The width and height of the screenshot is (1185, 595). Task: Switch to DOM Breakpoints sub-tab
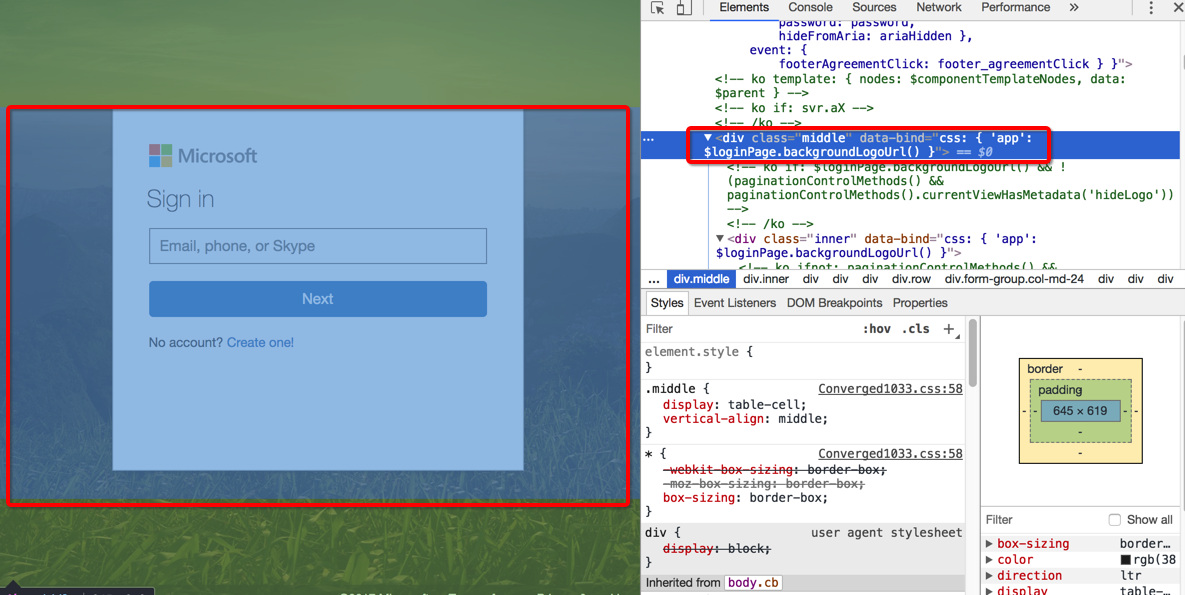click(x=834, y=303)
